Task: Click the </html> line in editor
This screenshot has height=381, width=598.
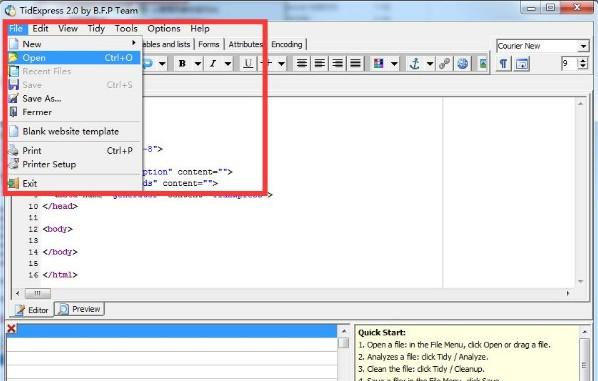Action: 60,275
